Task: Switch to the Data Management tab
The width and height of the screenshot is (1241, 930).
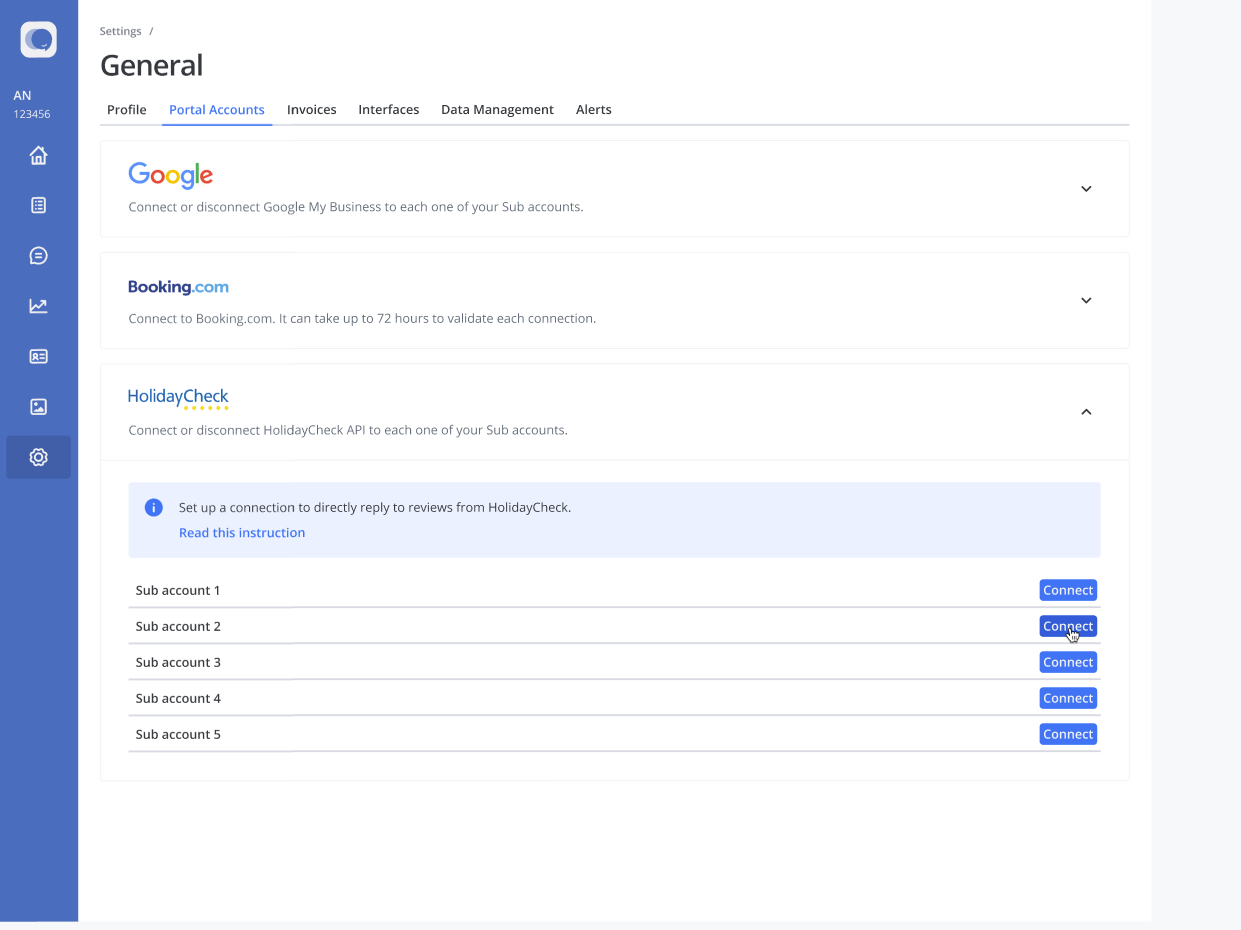Action: point(497,110)
